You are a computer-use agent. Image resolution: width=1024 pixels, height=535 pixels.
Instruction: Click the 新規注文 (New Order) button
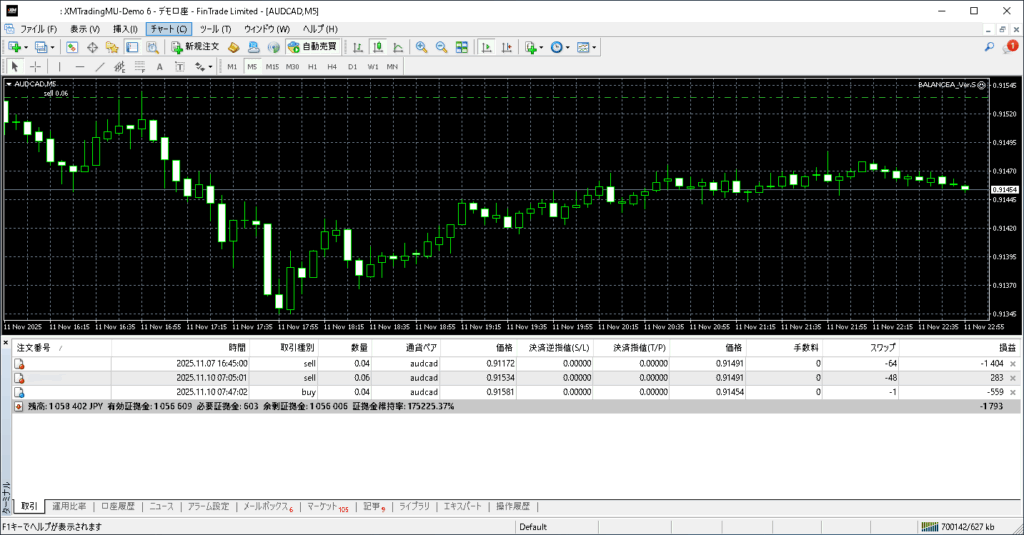194,47
